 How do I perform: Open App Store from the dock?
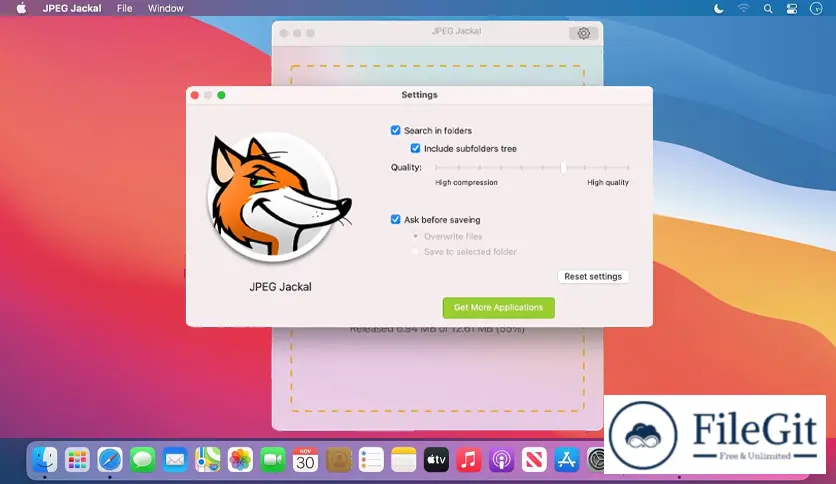566,459
